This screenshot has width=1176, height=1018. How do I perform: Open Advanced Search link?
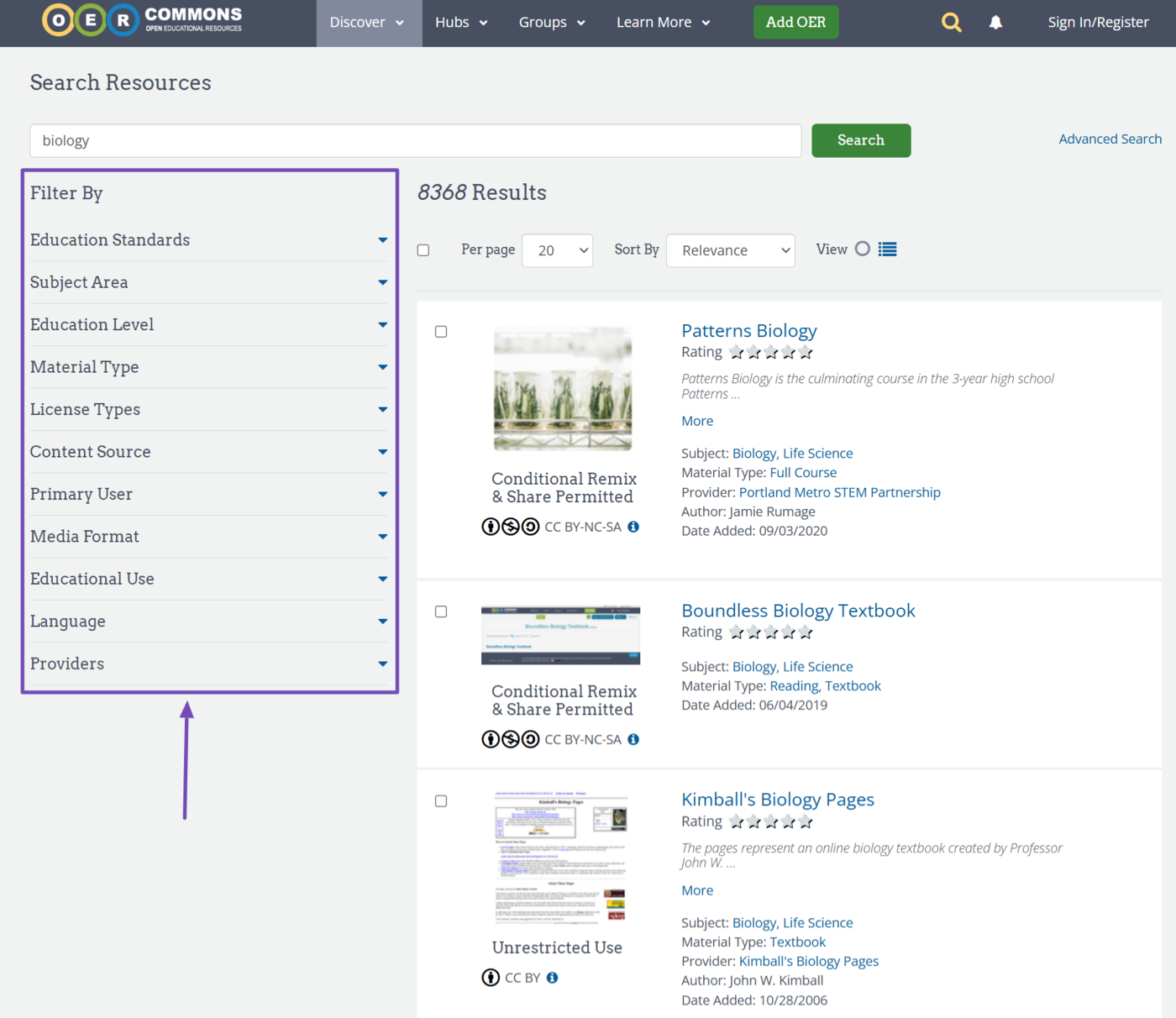pos(1110,139)
